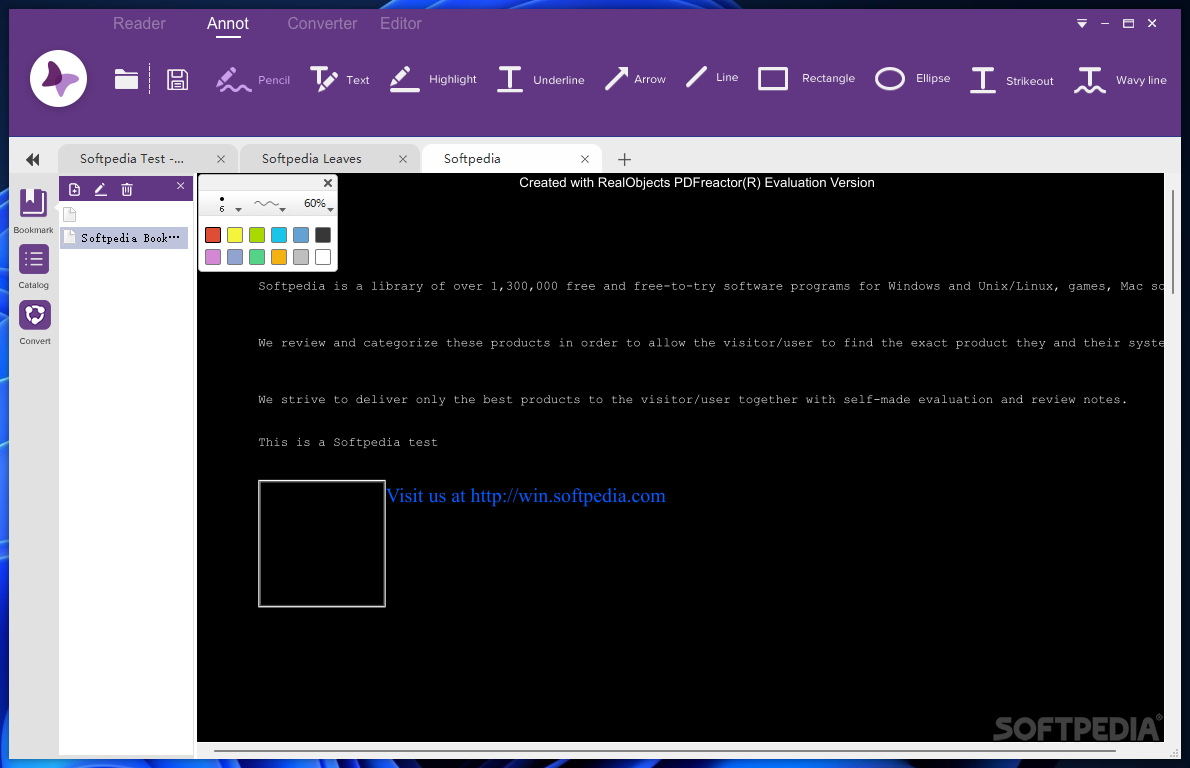Viewport: 1190px width, 768px height.
Task: Close the pencil color popup
Action: point(328,183)
